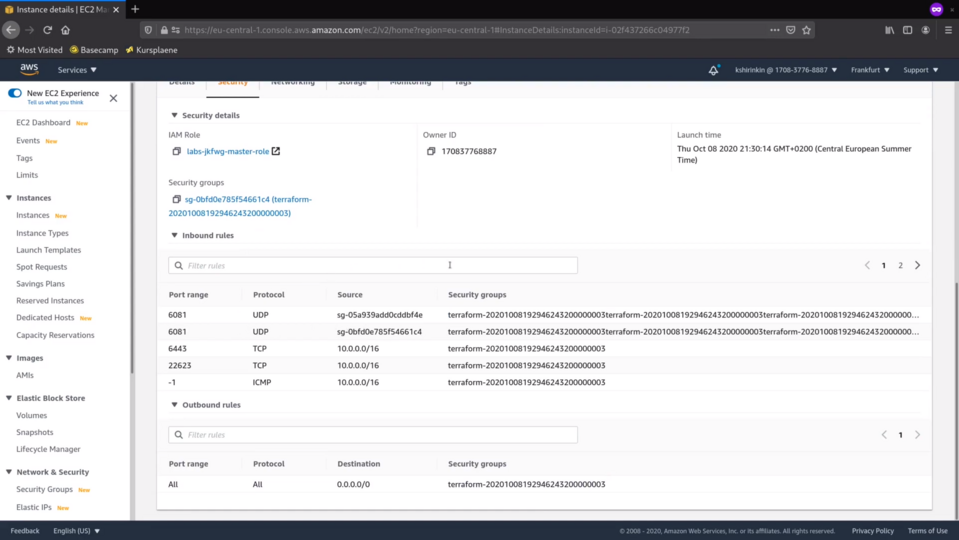Image resolution: width=959 pixels, height=540 pixels.
Task: Open the English (US) language dropdown
Action: tap(76, 531)
